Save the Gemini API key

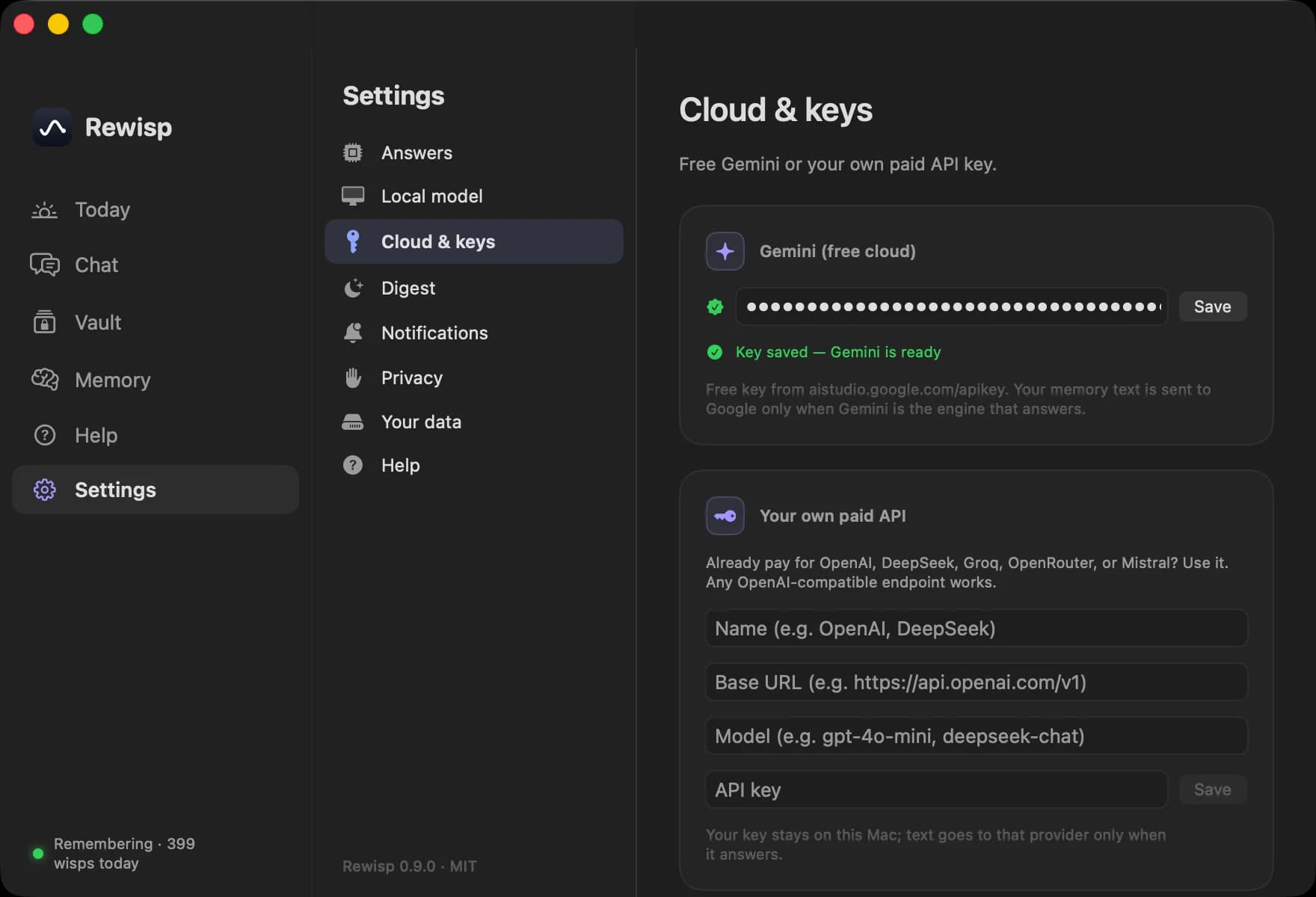click(1212, 306)
